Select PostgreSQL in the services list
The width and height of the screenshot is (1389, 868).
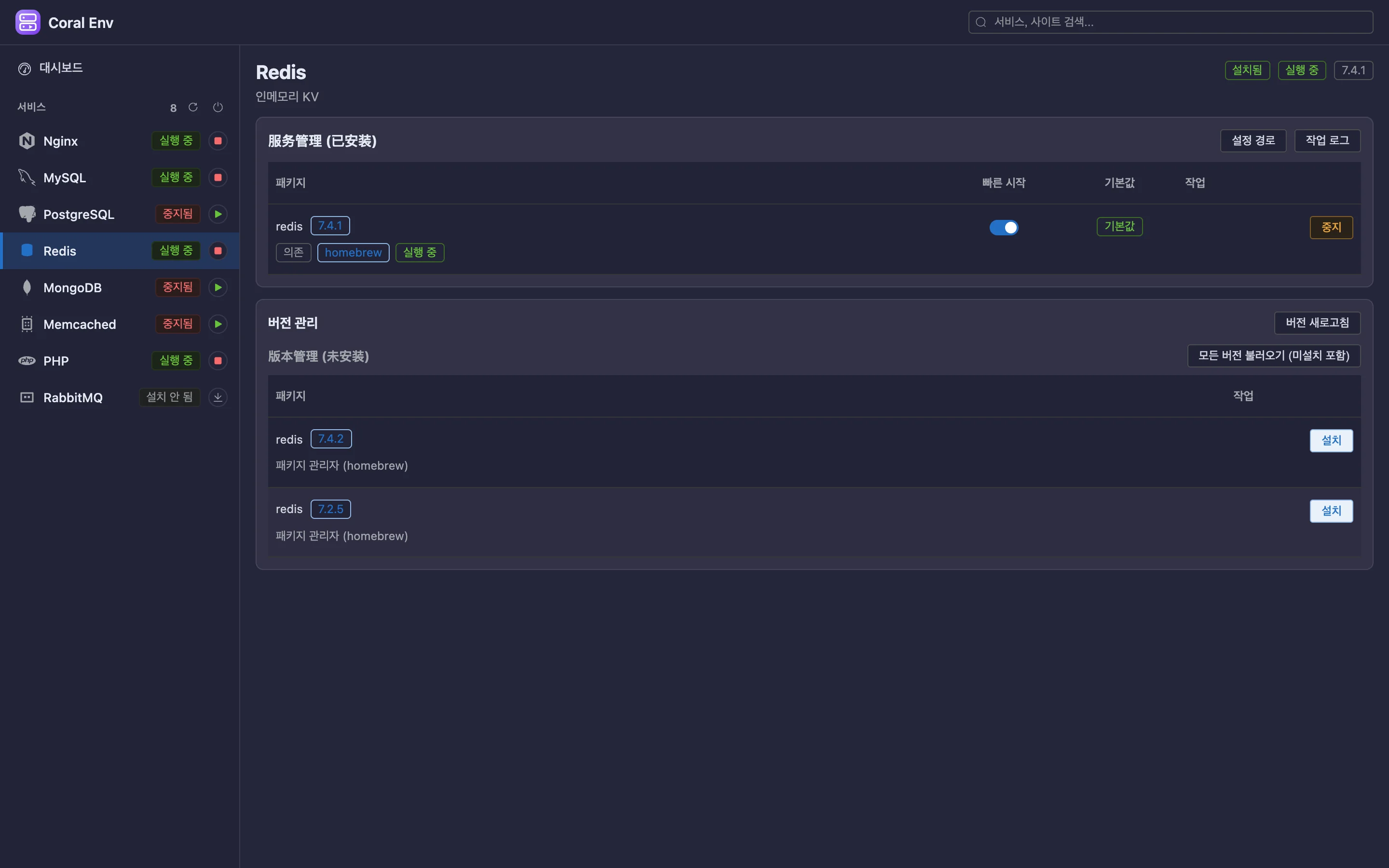120,214
